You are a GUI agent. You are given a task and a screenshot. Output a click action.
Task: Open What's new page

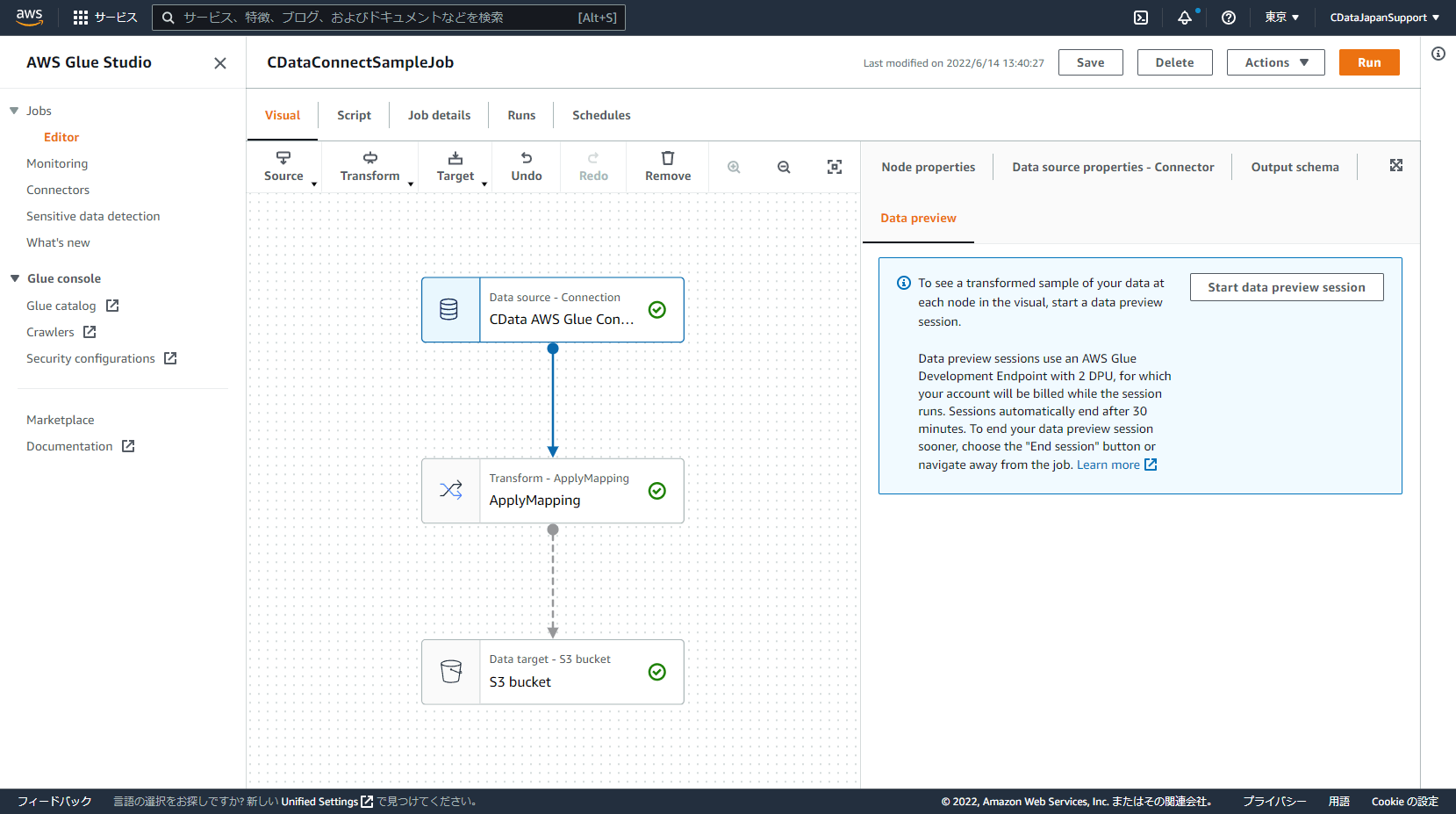[58, 242]
